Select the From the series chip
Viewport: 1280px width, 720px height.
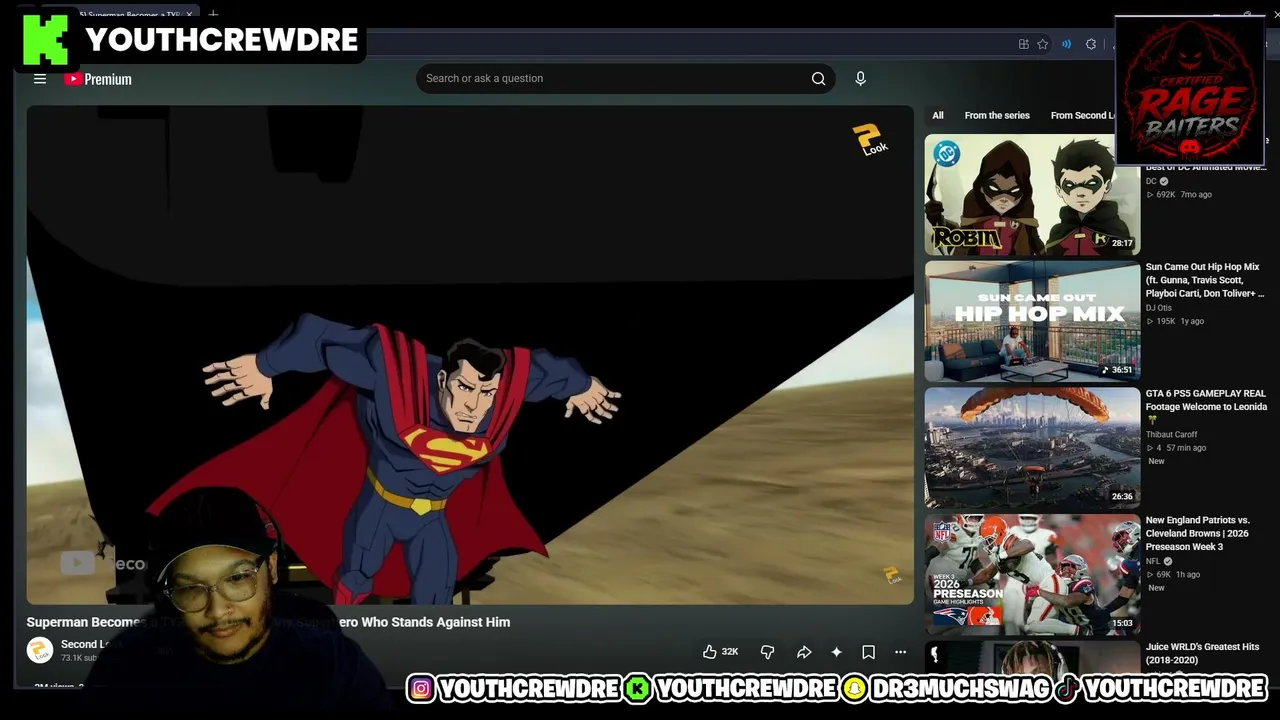[997, 115]
